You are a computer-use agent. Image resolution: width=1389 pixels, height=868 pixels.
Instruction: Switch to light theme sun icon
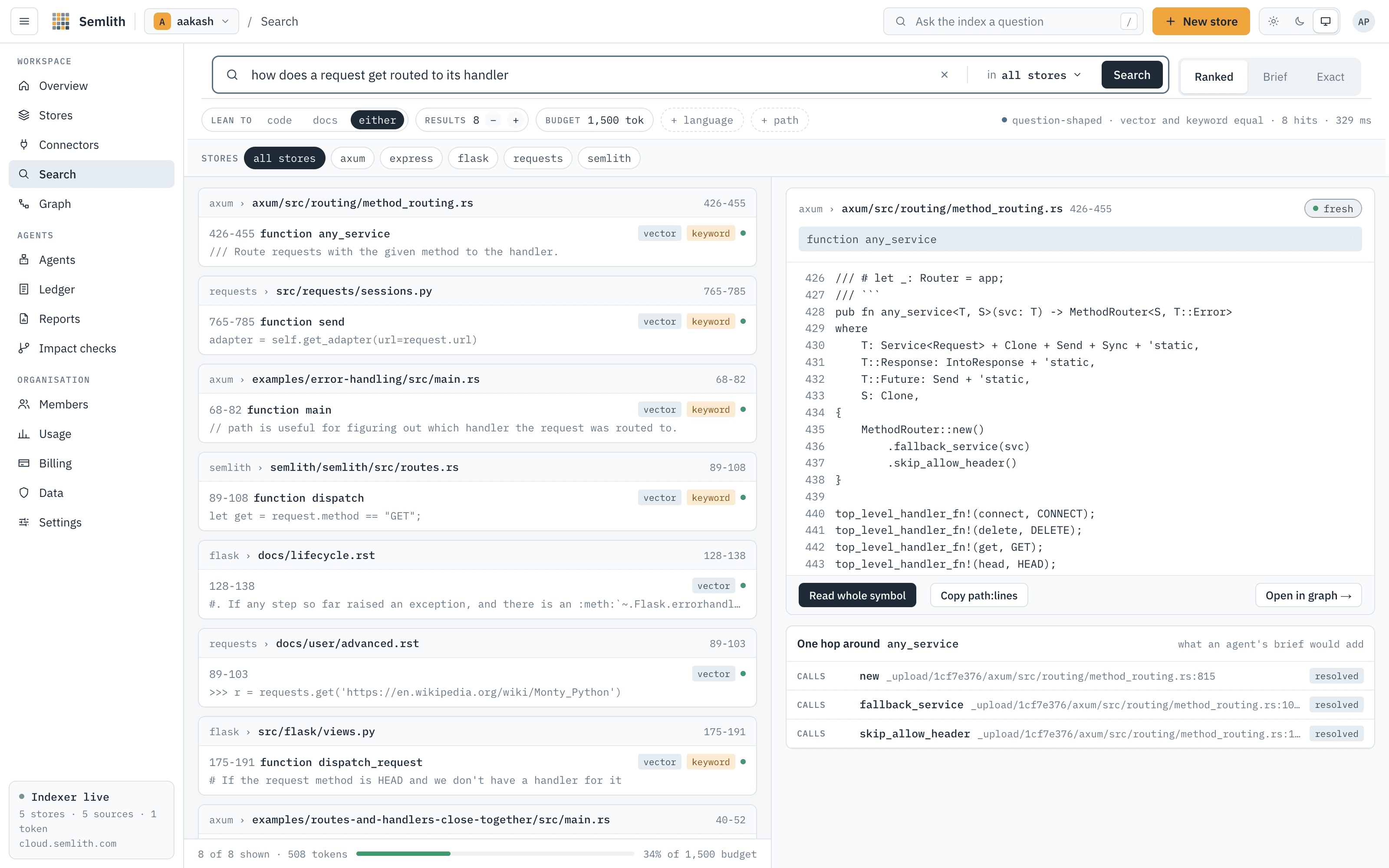click(x=1273, y=21)
